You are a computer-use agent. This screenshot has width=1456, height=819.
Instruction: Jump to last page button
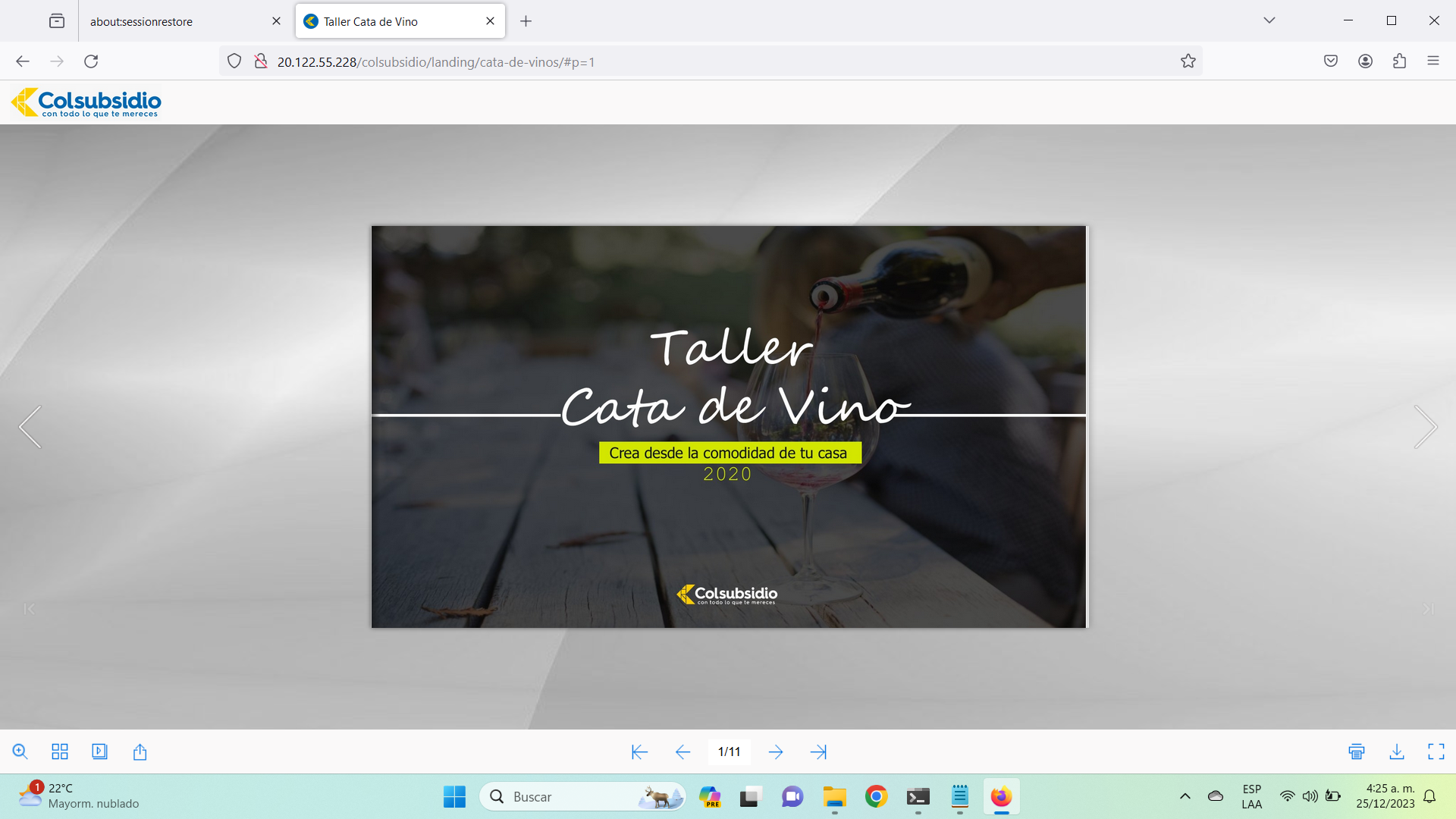818,752
